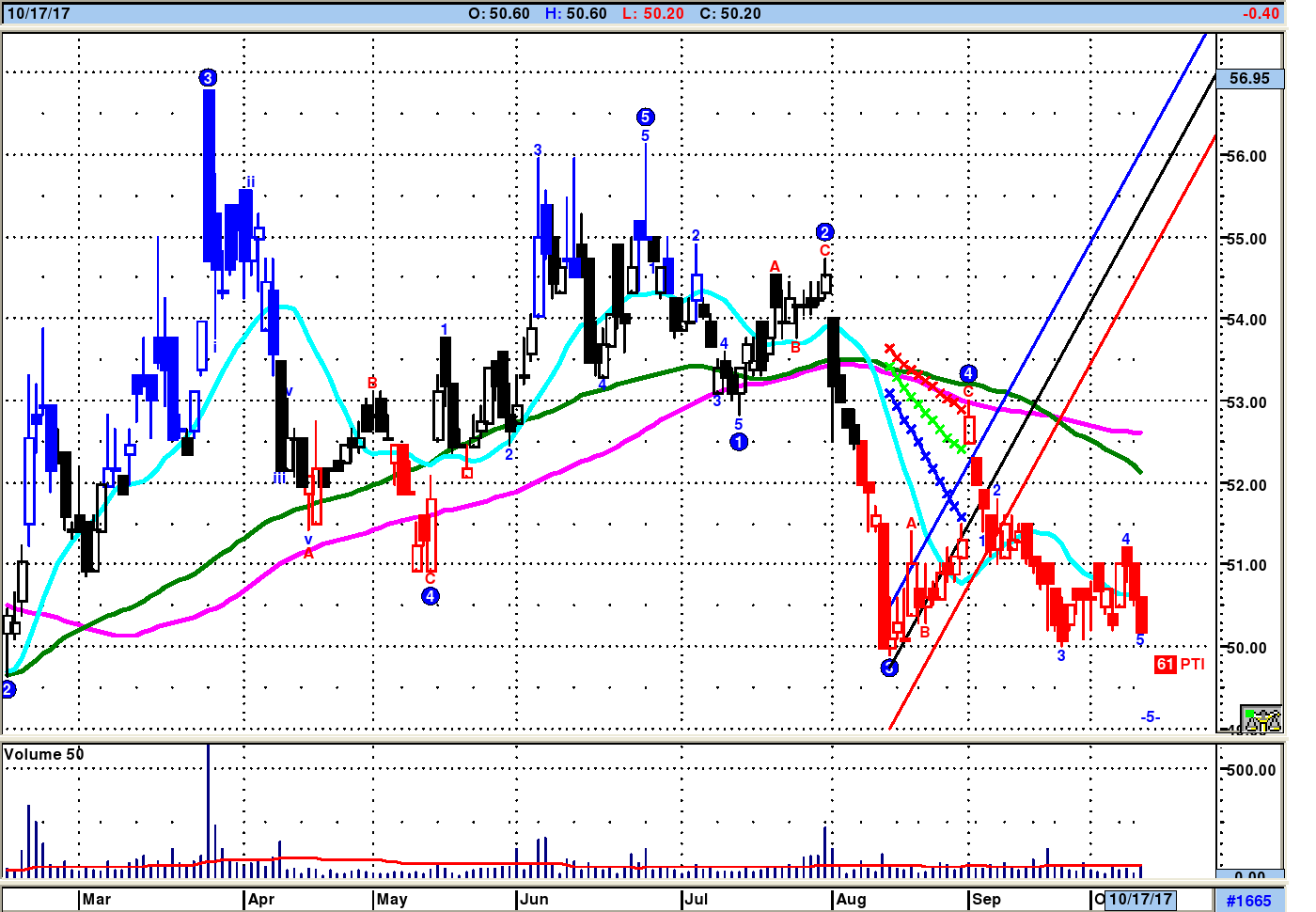Select circled wave 5 above June high
Viewport: 1316px width, 912px height.
[645, 117]
